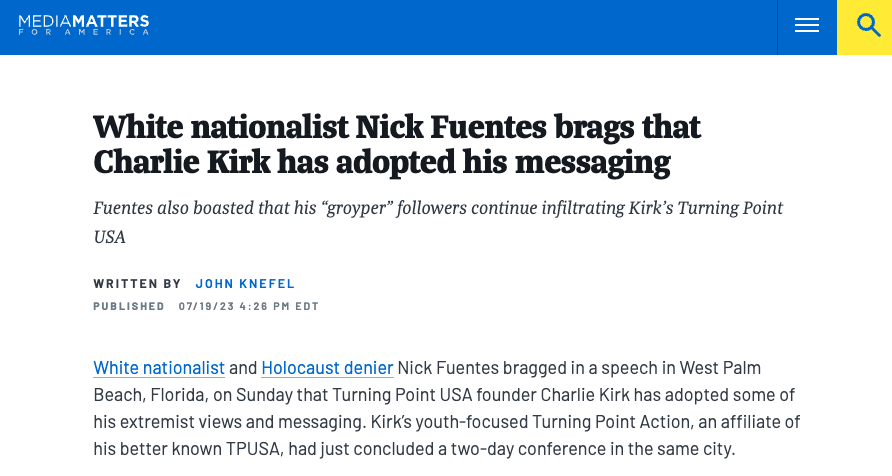Open the hamburger navigation menu
The width and height of the screenshot is (892, 476).
pyautogui.click(x=807, y=27)
